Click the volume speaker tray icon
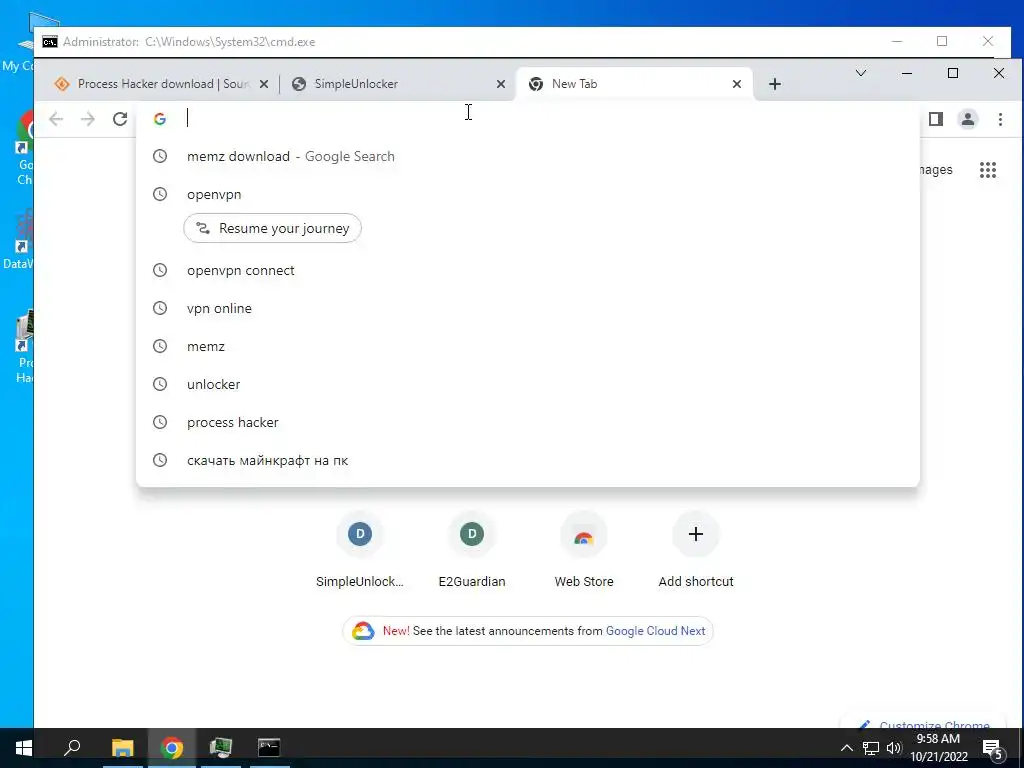 coord(893,748)
